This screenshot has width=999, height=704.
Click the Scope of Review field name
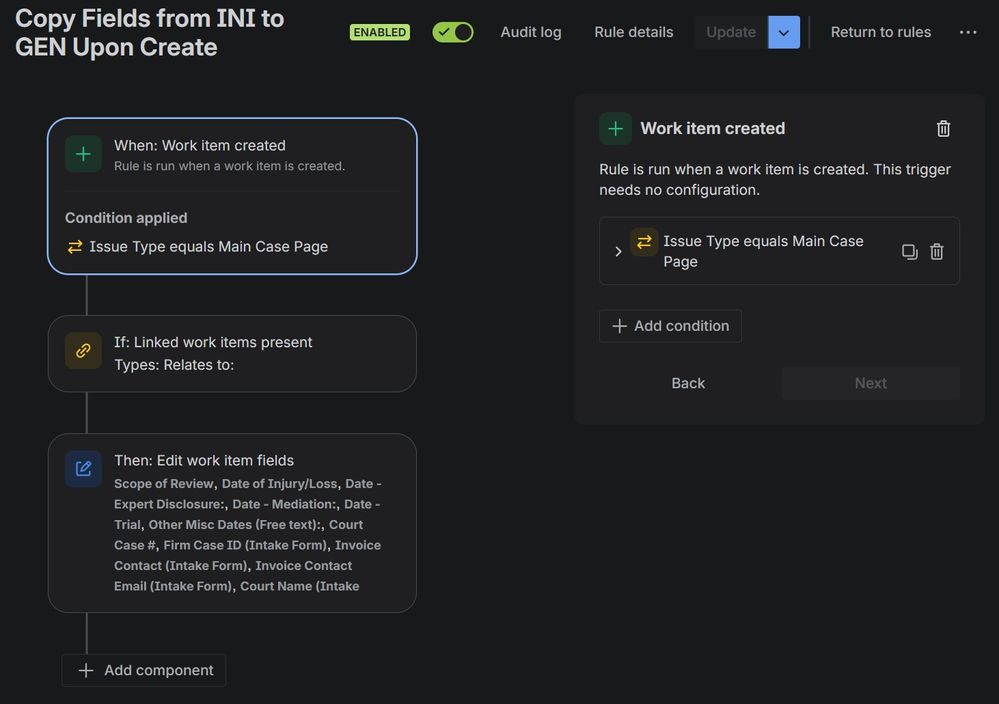pyautogui.click(x=164, y=484)
